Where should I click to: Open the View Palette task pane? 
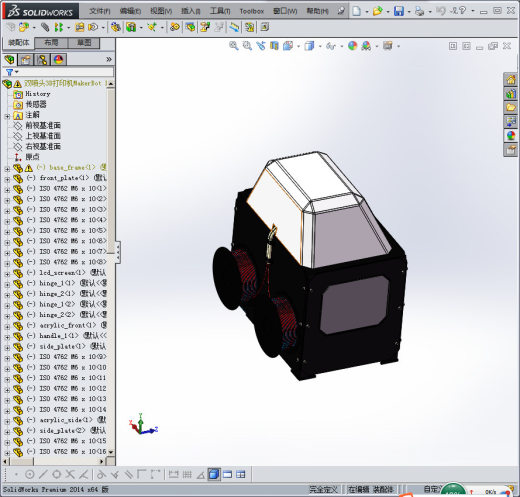pos(511,122)
